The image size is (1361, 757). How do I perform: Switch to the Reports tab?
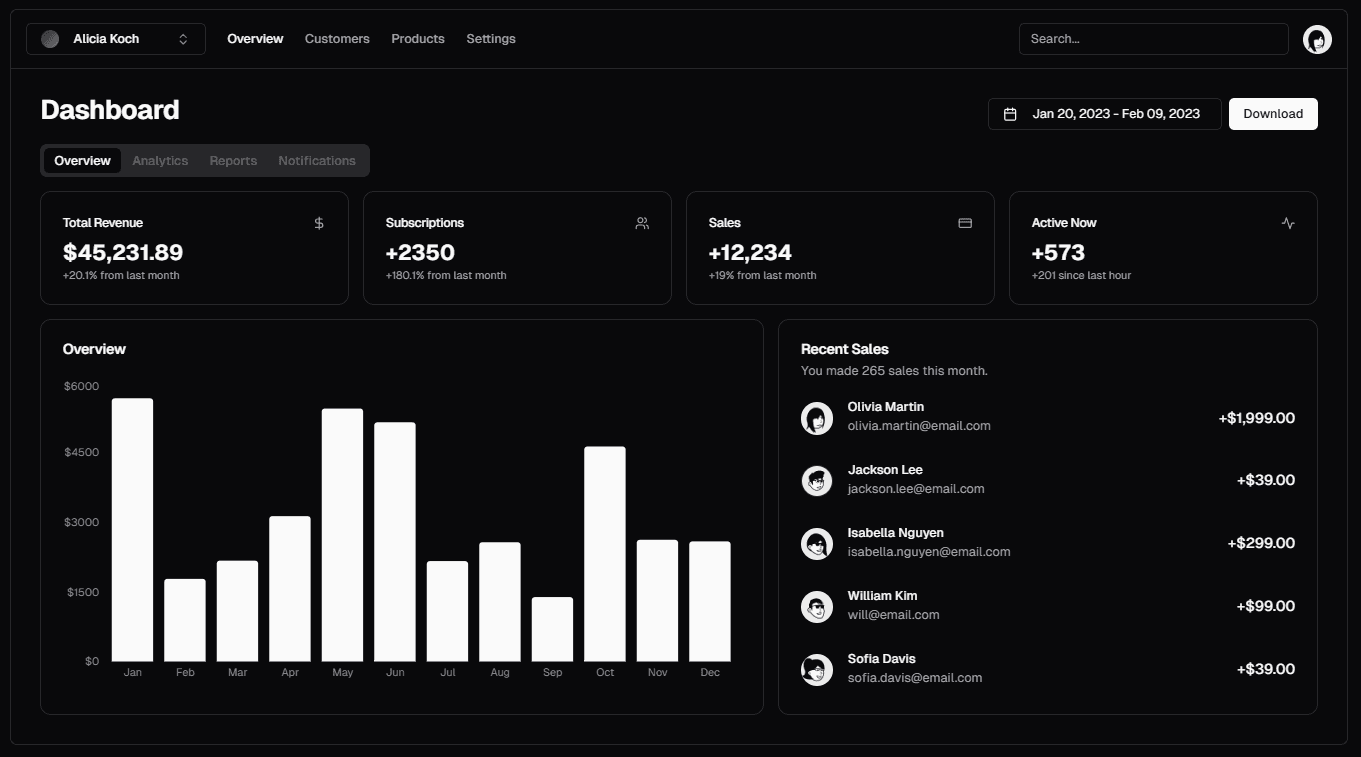click(x=233, y=161)
